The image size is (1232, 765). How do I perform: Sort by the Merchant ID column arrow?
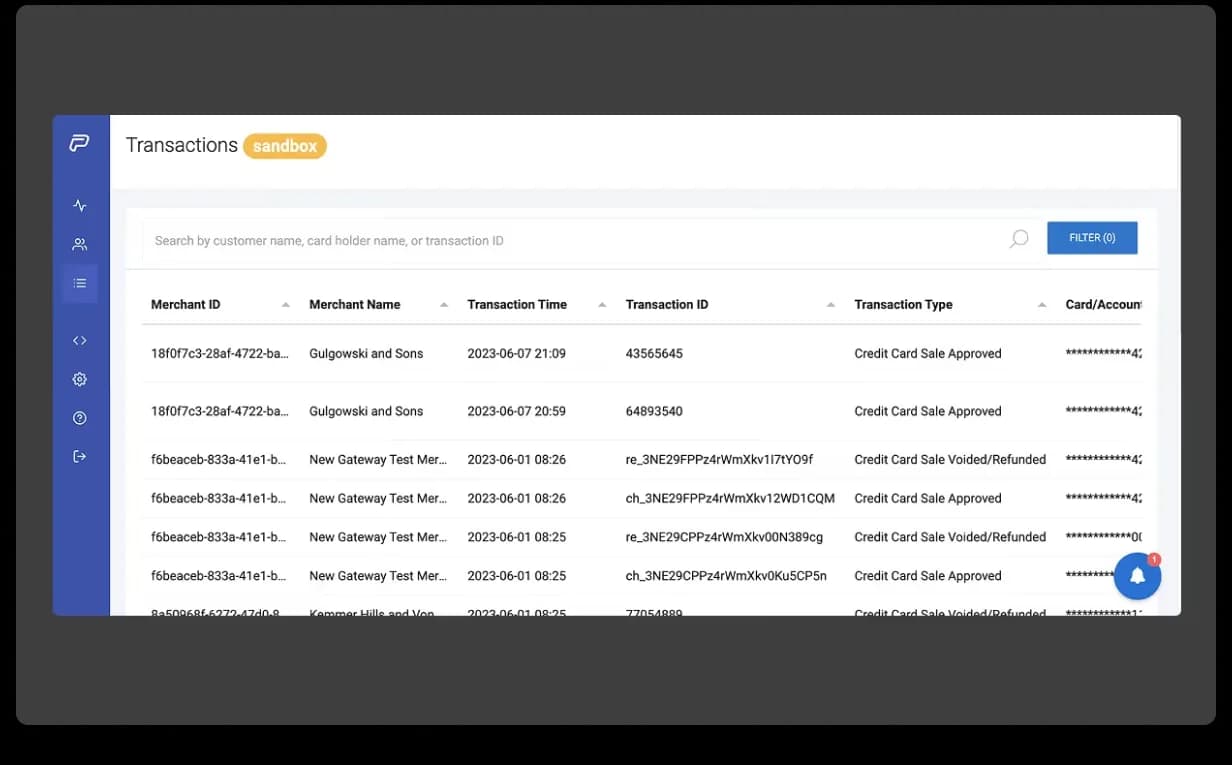[x=286, y=305]
